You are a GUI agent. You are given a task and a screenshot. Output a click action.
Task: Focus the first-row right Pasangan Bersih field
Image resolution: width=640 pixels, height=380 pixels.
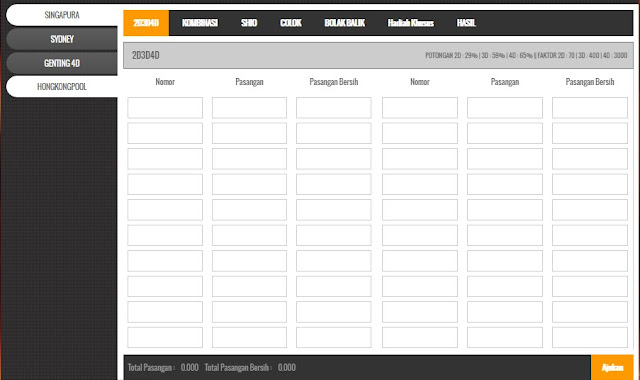(590, 108)
